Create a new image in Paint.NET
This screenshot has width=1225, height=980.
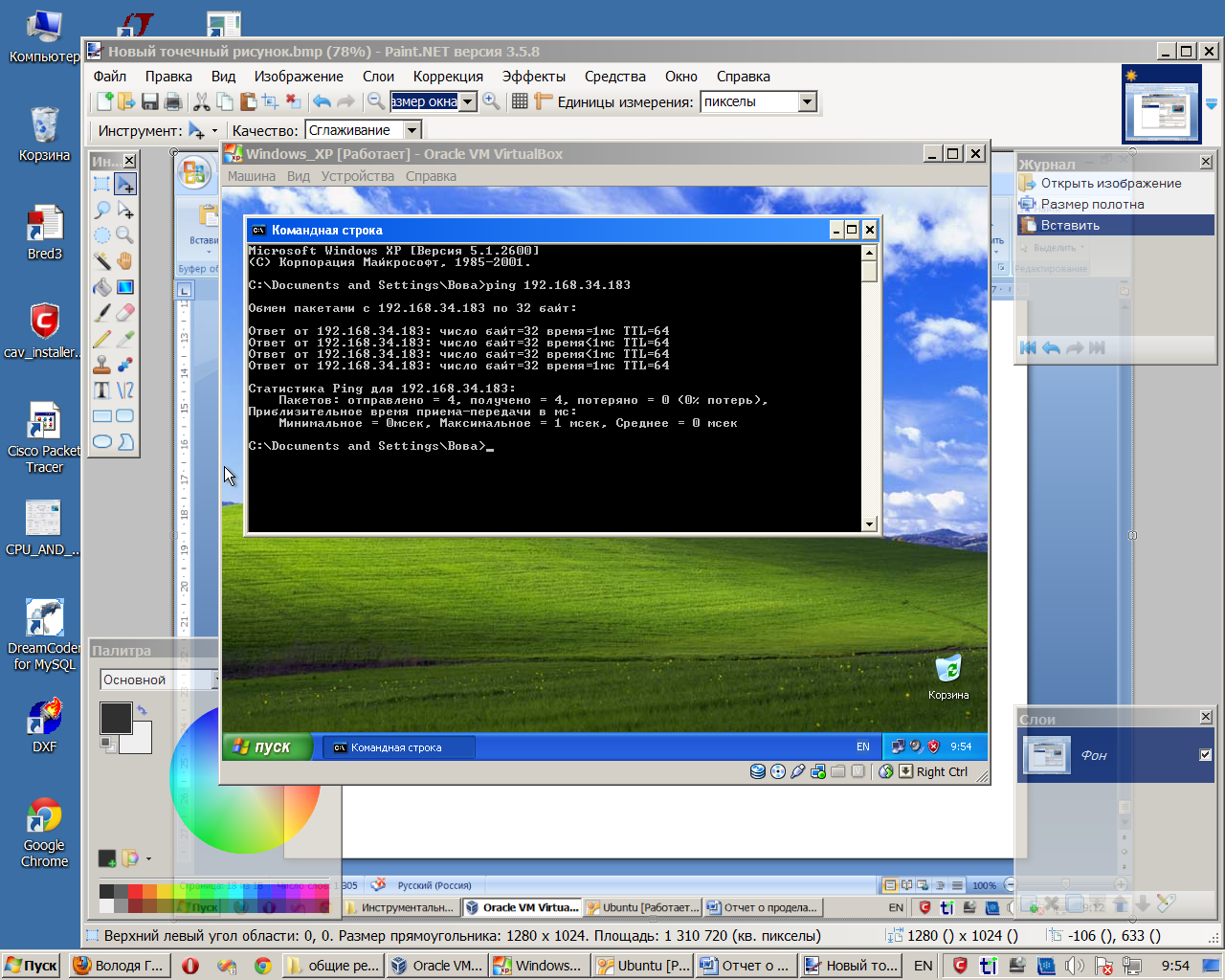tap(104, 101)
